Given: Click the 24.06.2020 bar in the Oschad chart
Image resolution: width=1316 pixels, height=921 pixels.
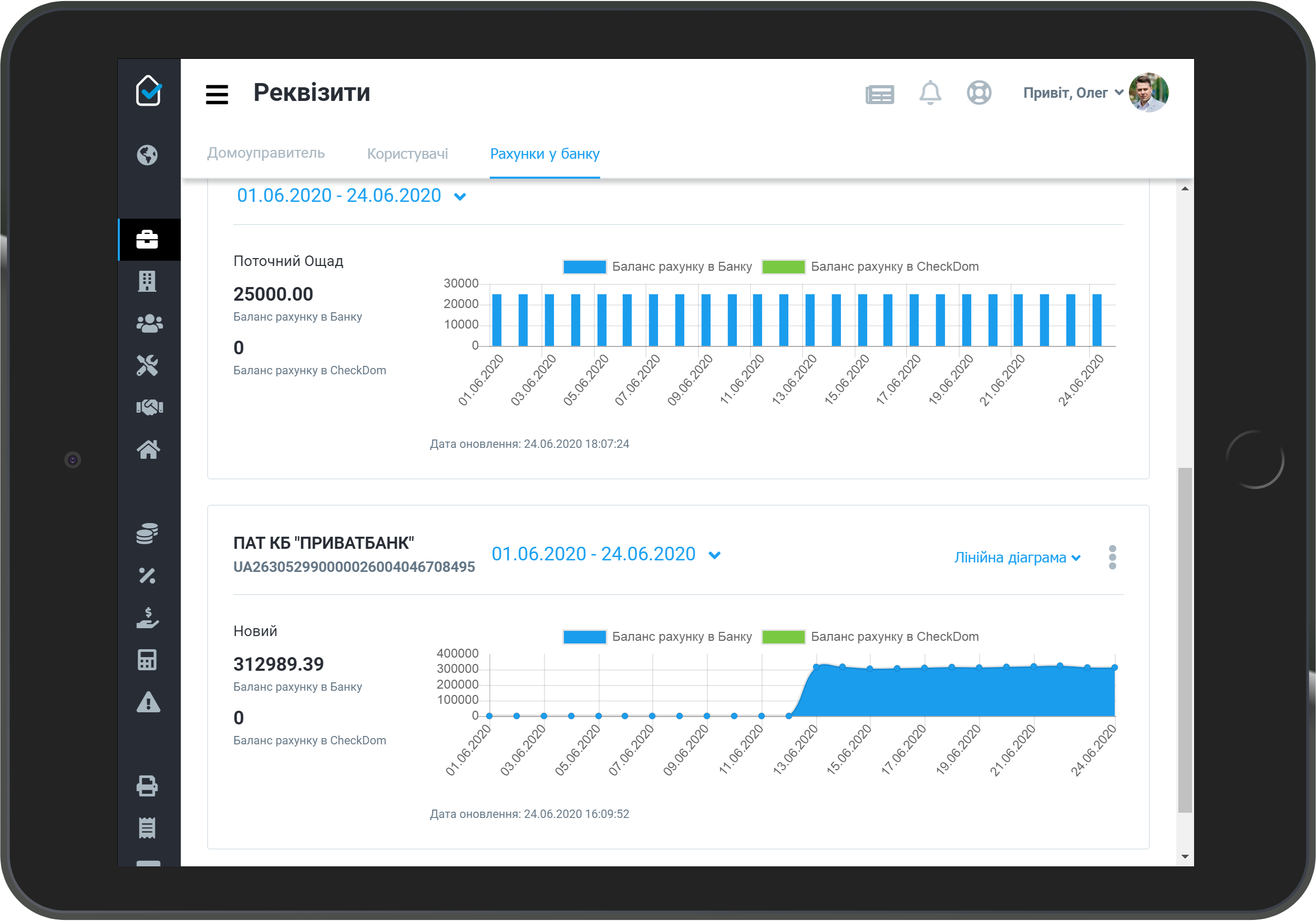Looking at the screenshot, I should (1096, 320).
